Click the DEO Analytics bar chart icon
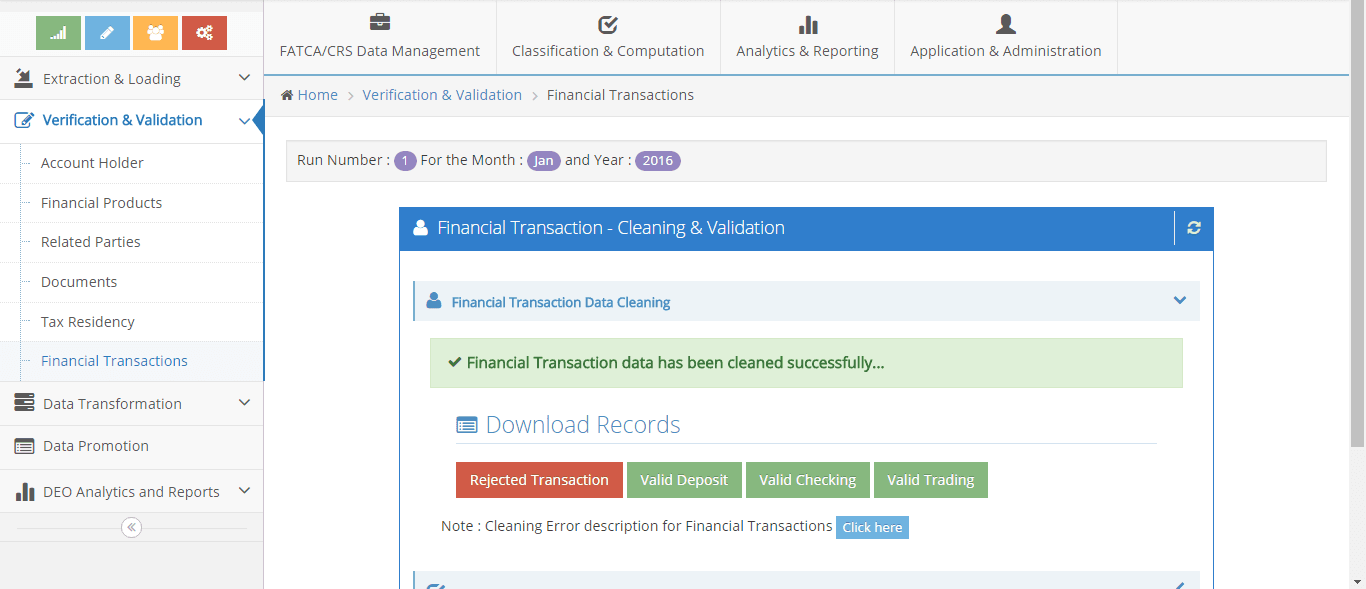 [x=24, y=491]
